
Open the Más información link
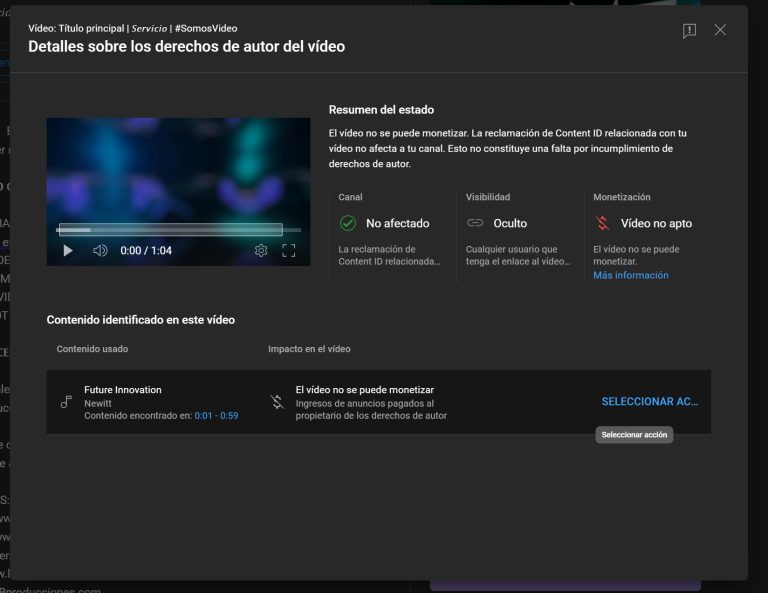click(631, 275)
